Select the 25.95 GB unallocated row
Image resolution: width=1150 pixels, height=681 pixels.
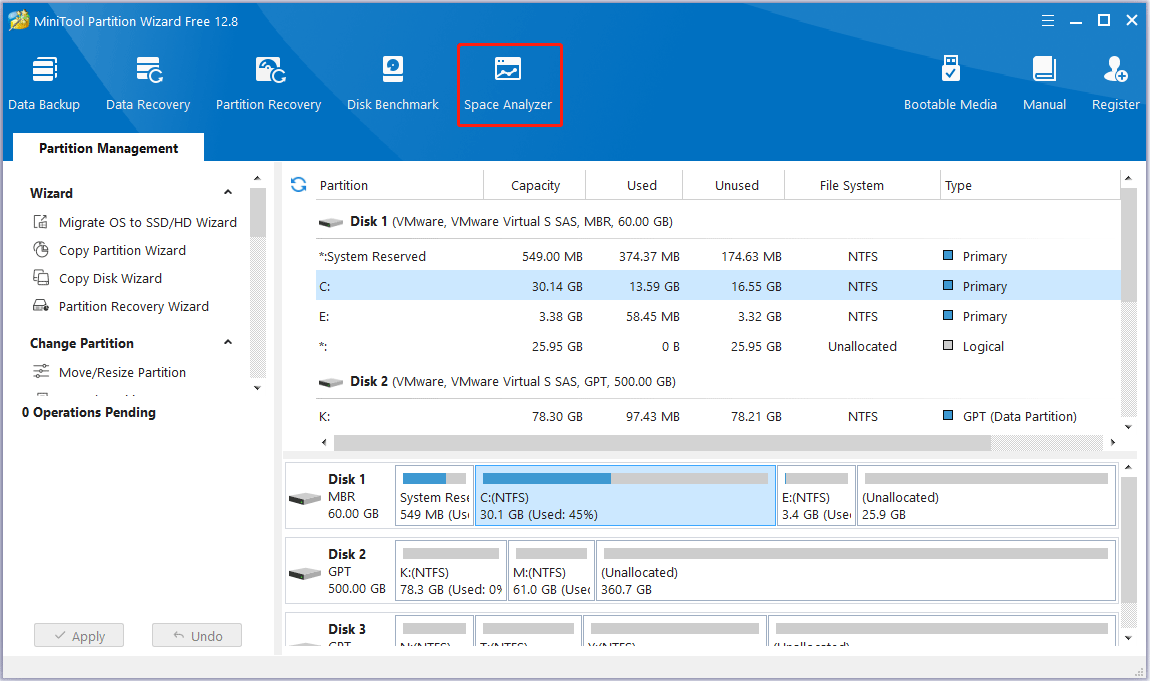coord(718,346)
